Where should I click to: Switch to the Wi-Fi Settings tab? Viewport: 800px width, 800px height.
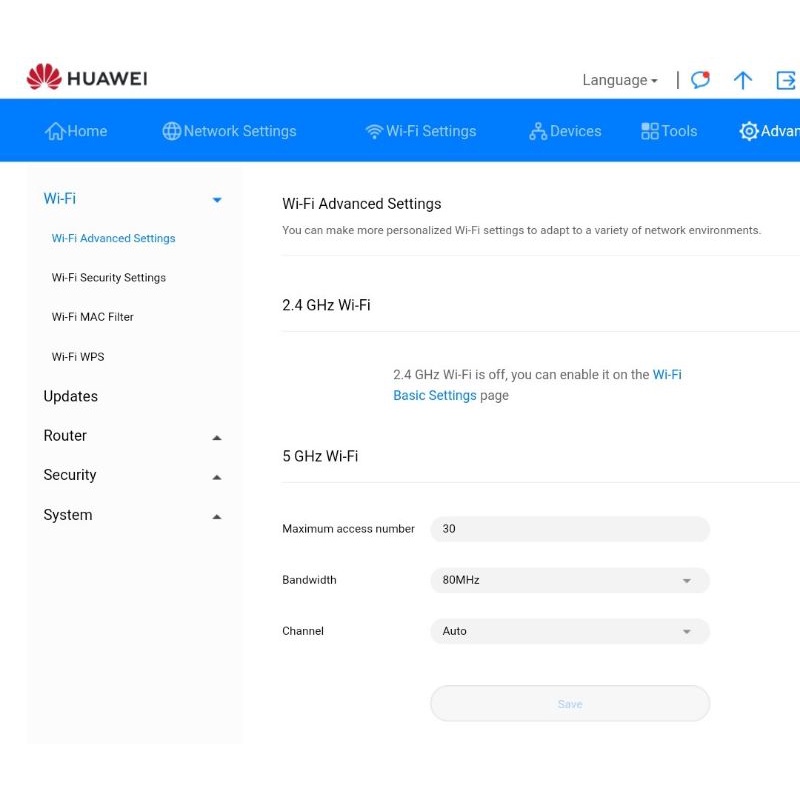point(420,131)
